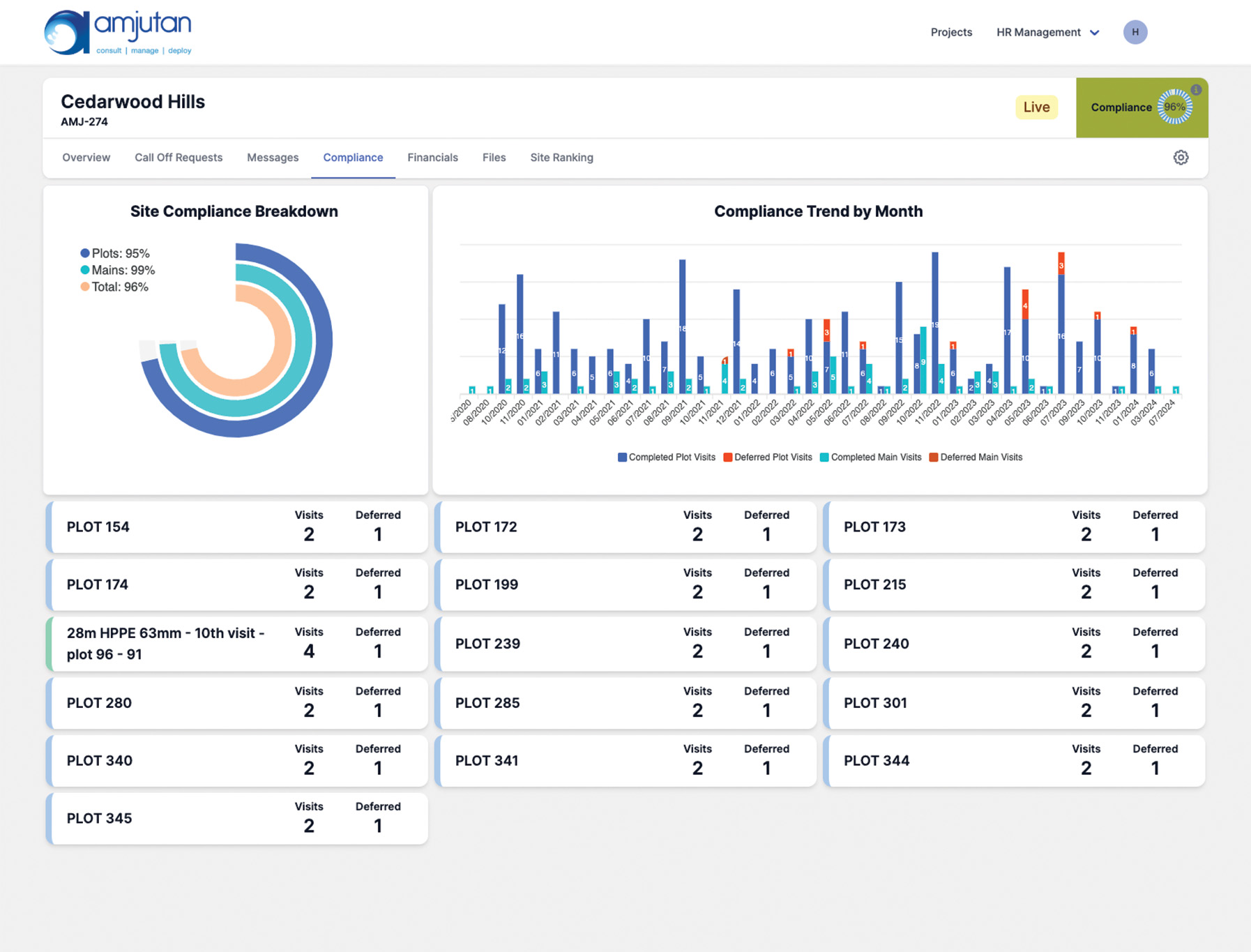Open the settings gear icon

click(x=1181, y=158)
